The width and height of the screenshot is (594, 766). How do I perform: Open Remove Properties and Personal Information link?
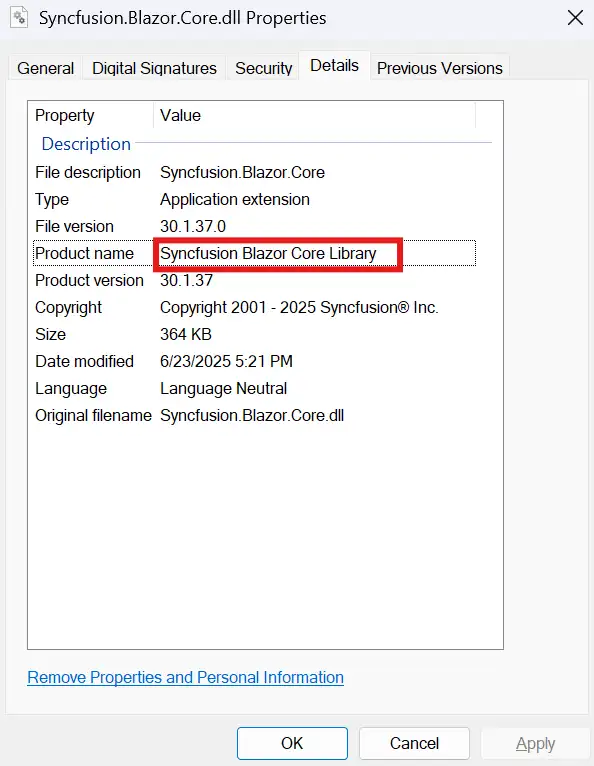point(186,677)
